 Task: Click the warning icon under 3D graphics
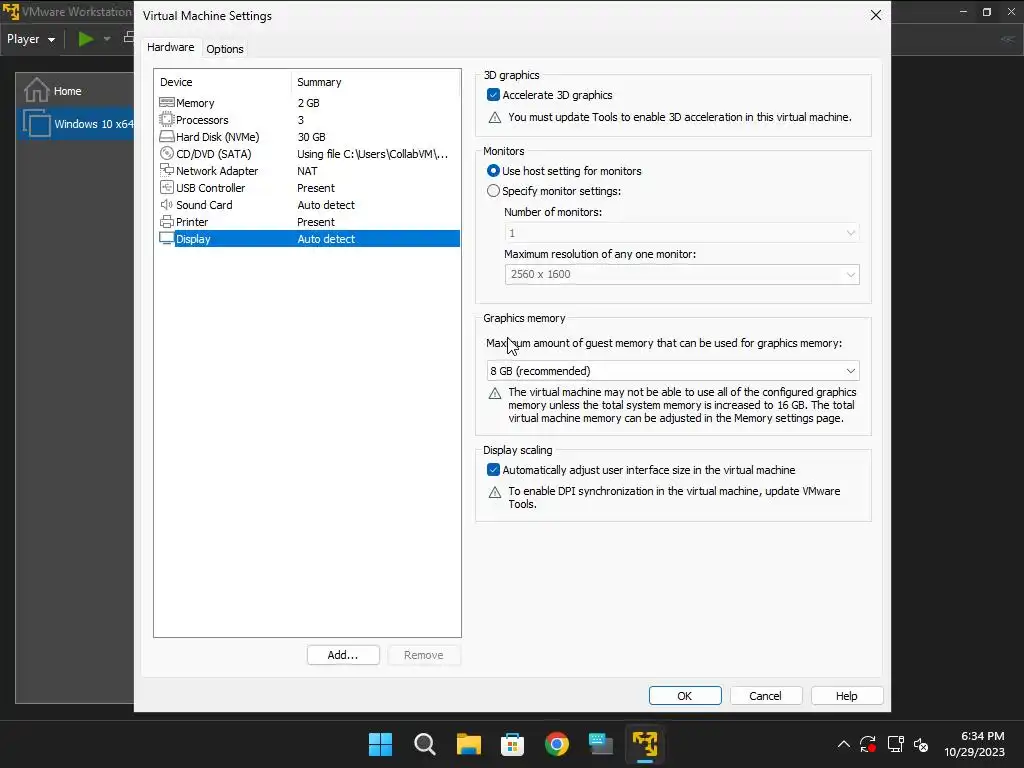[x=495, y=118]
